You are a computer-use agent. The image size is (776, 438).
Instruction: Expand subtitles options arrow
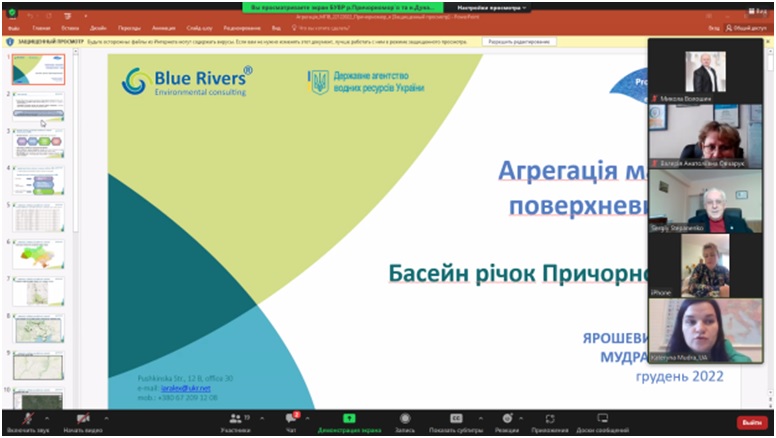480,419
